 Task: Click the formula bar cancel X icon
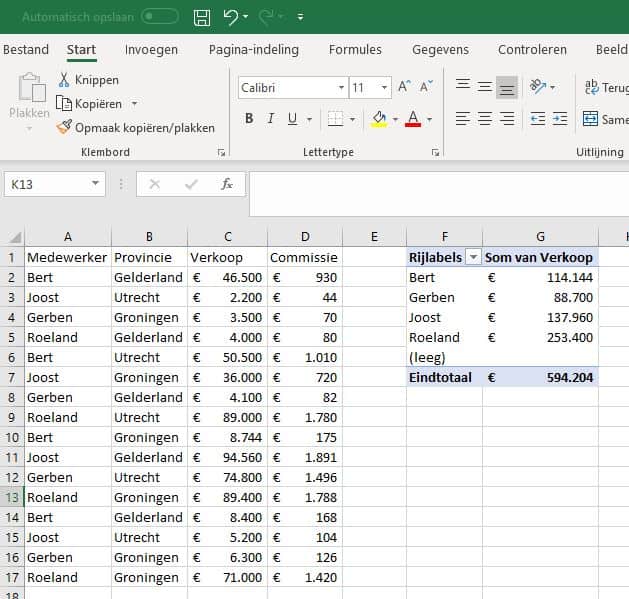pyautogui.click(x=155, y=184)
